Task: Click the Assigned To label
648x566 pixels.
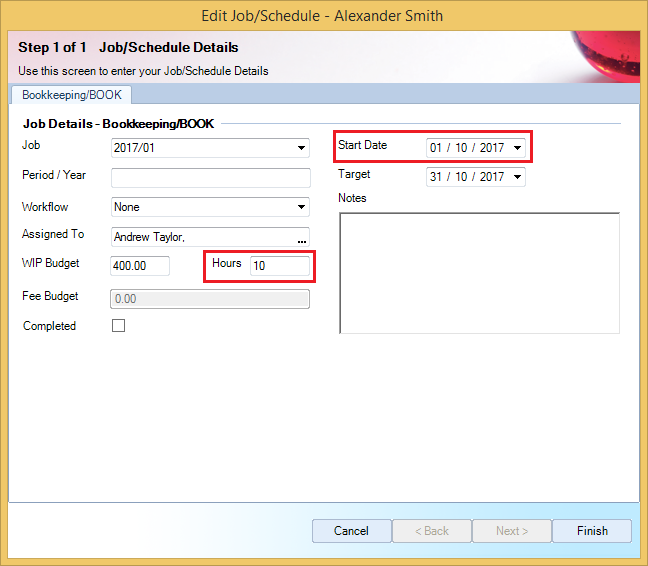Action: click(53, 234)
